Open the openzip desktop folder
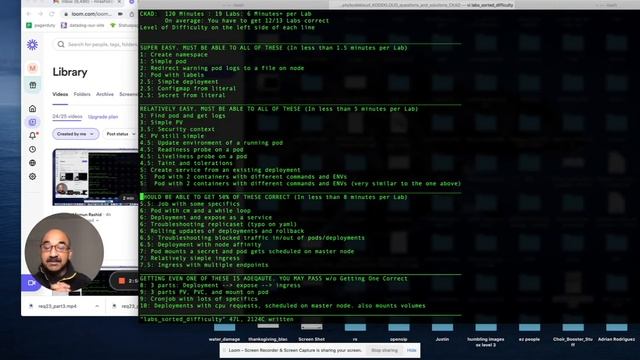 399,333
